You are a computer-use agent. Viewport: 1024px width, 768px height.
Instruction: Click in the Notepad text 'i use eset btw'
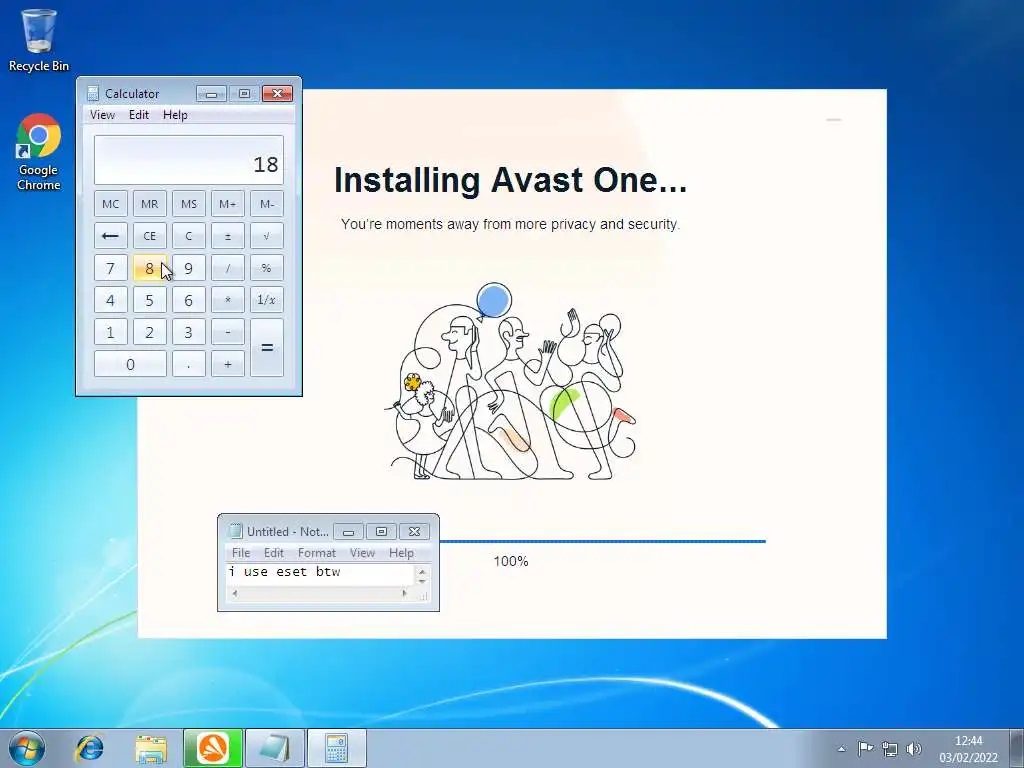[285, 572]
